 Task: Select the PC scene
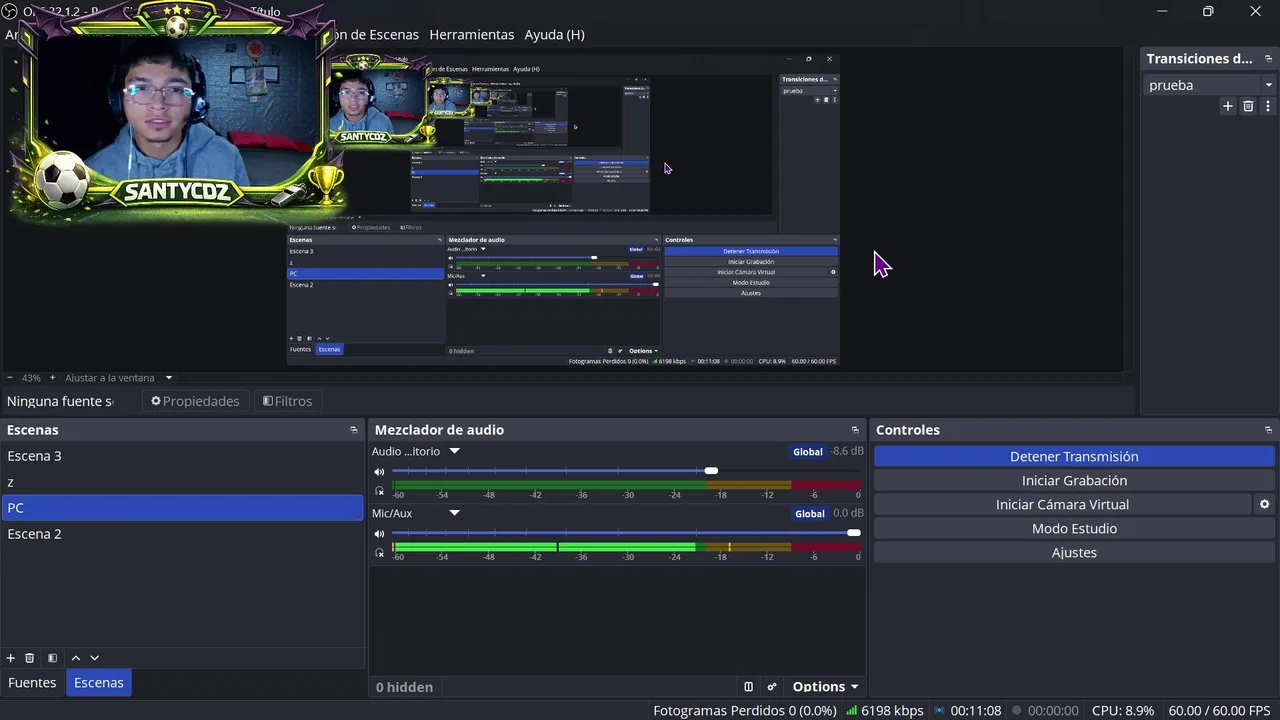(x=182, y=508)
